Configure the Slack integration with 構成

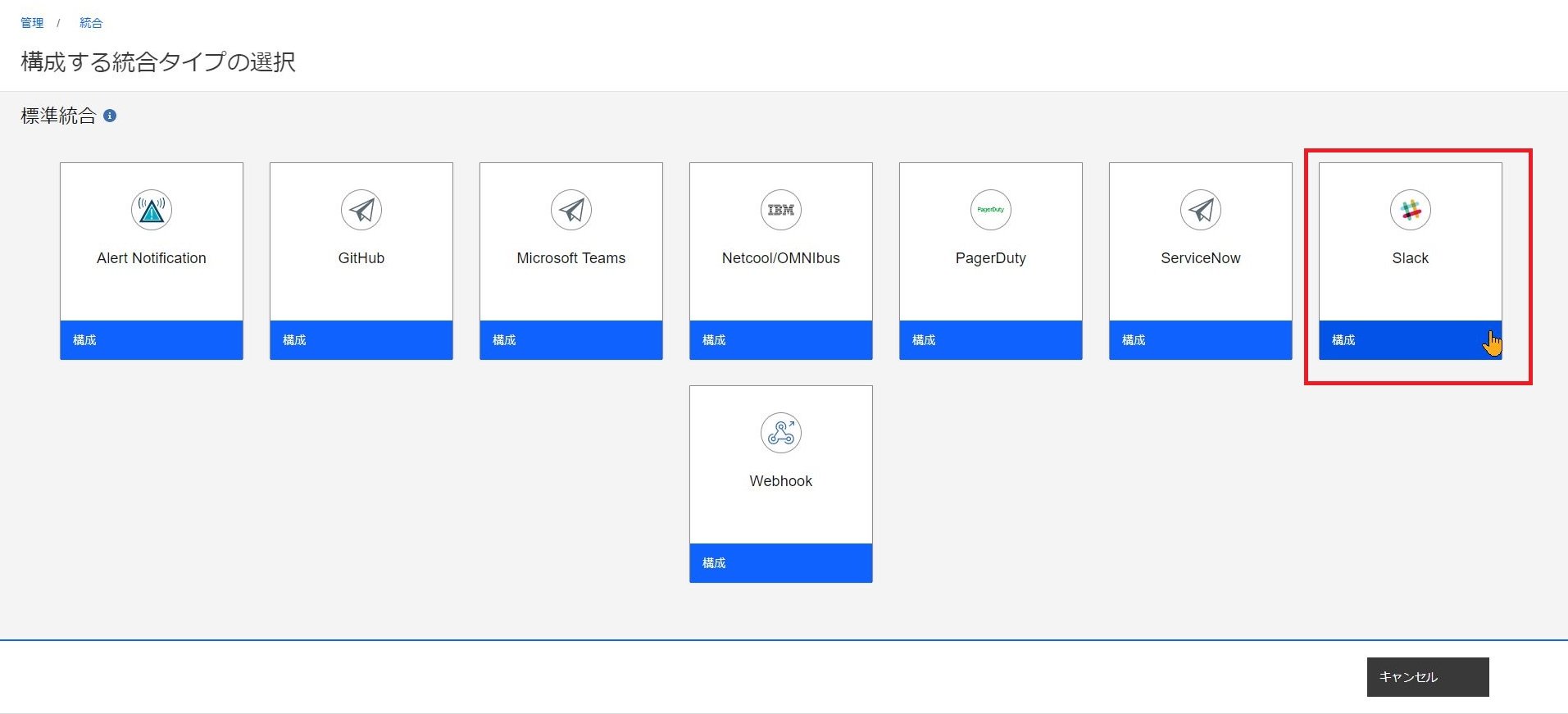[1411, 339]
